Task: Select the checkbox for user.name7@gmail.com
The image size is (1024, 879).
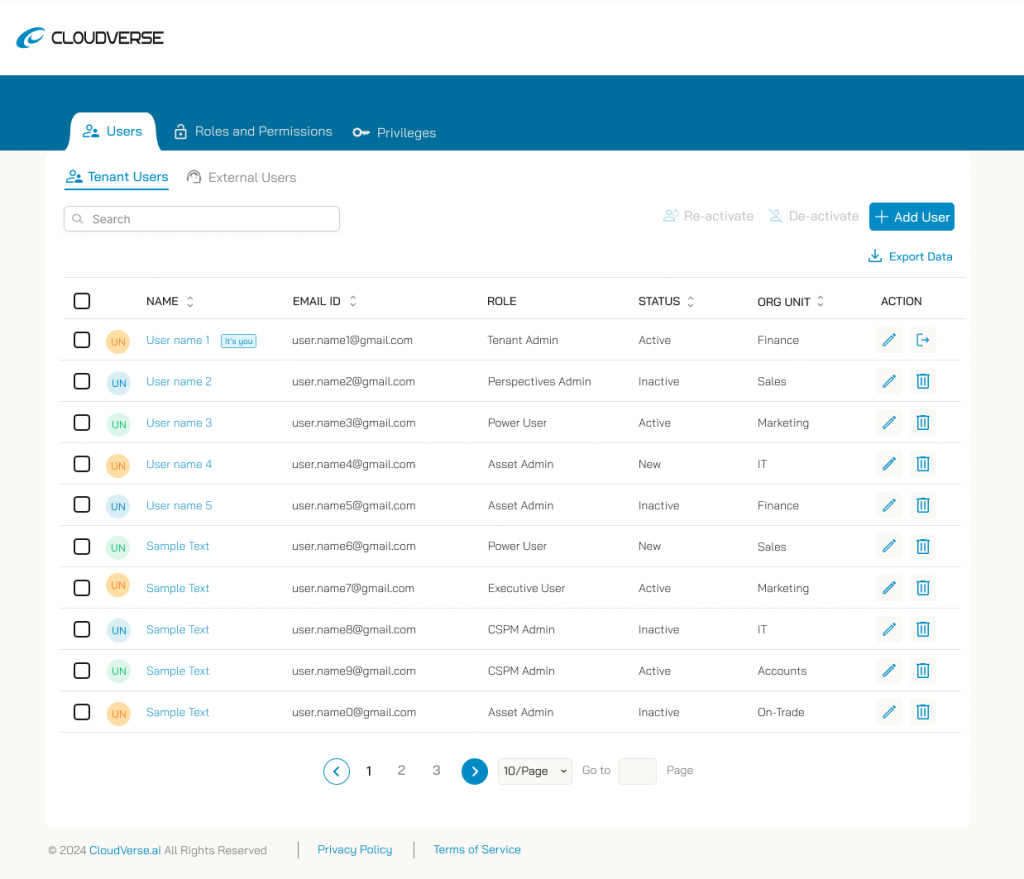Action: pyautogui.click(x=81, y=588)
